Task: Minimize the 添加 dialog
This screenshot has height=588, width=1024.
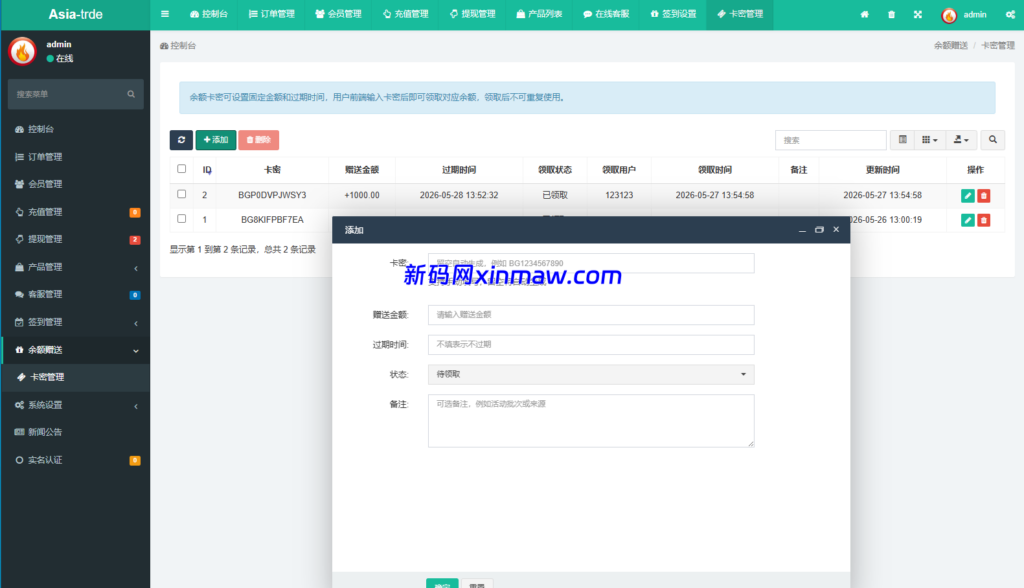Action: pyautogui.click(x=802, y=230)
